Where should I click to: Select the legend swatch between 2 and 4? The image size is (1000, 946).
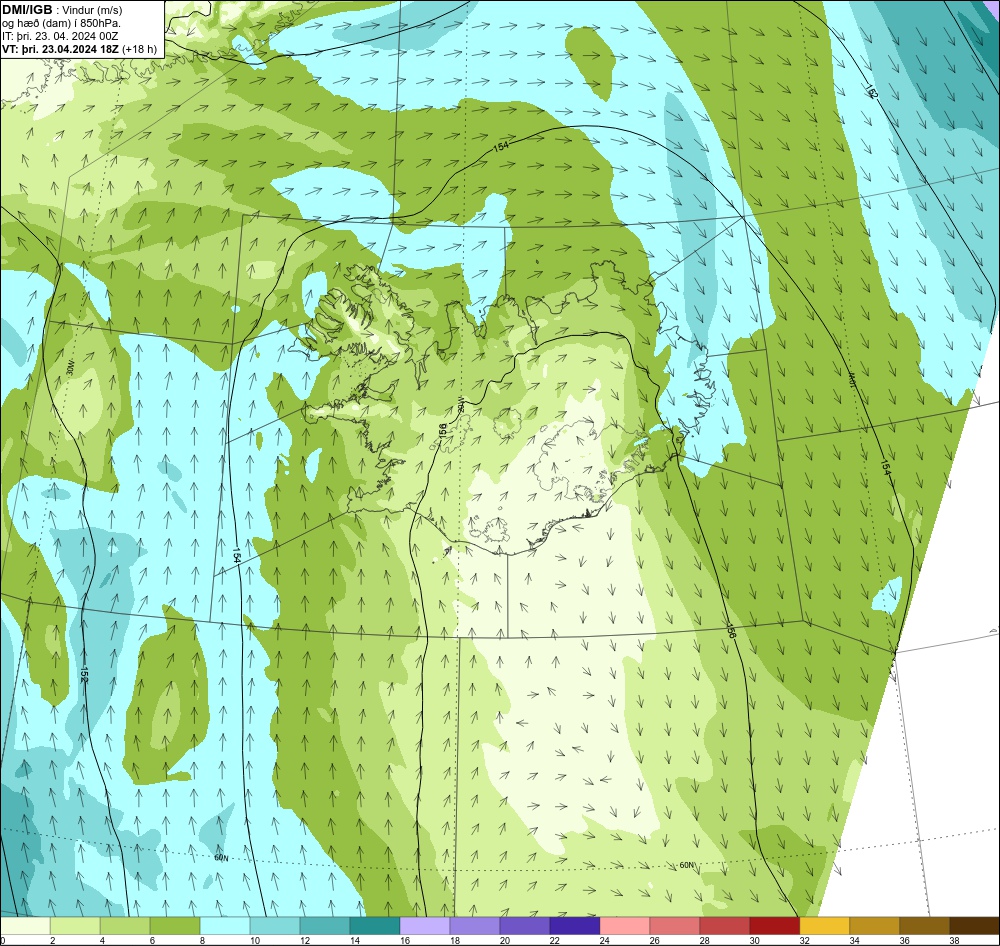[75, 926]
